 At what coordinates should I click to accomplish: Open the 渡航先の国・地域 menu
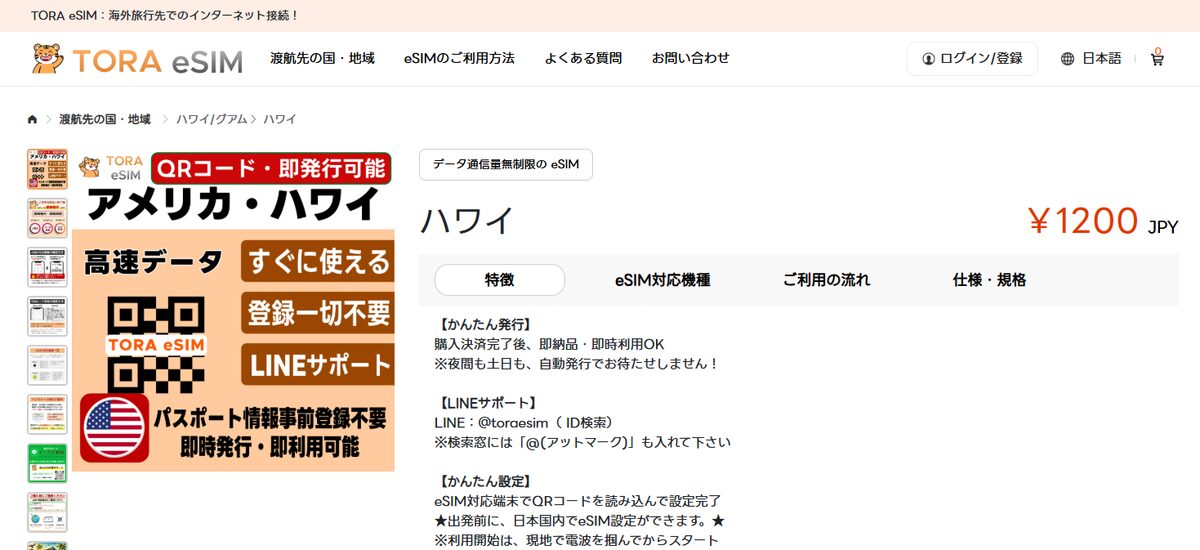coord(322,58)
